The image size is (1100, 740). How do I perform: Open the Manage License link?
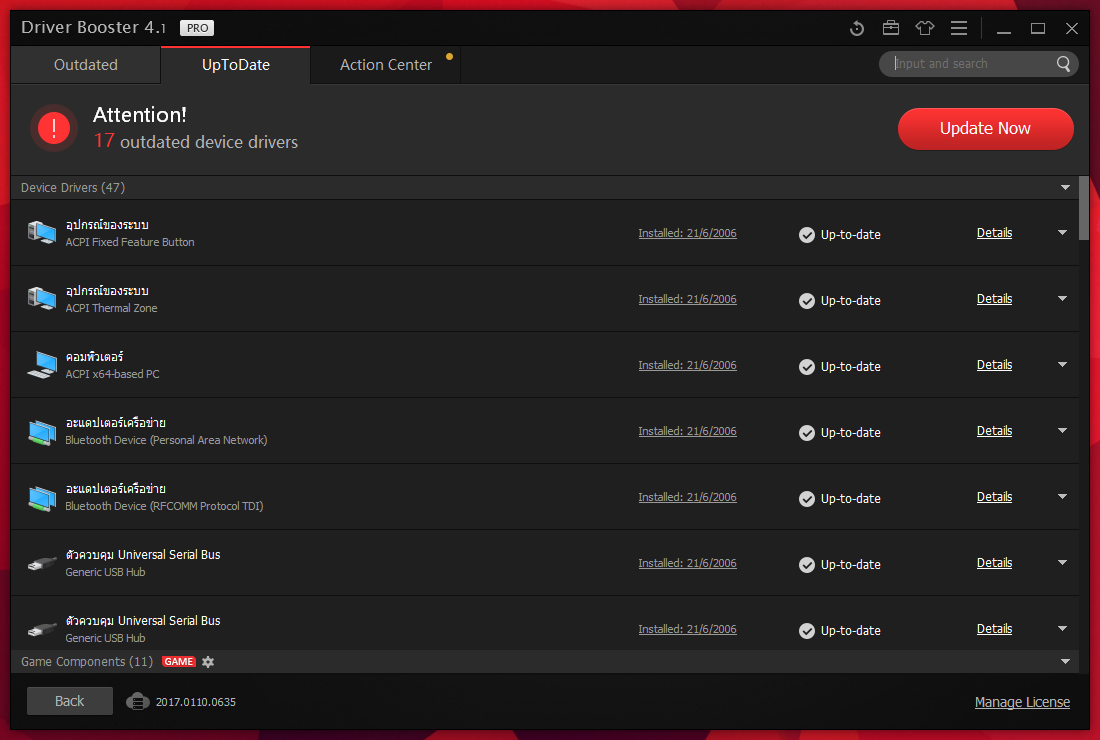tap(1022, 702)
